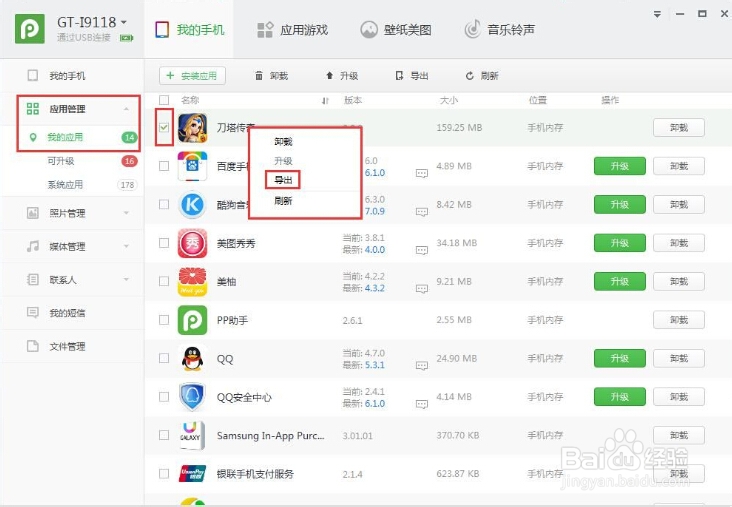Click the 媒体管理 music note icon
The height and width of the screenshot is (507, 732).
click(x=33, y=246)
